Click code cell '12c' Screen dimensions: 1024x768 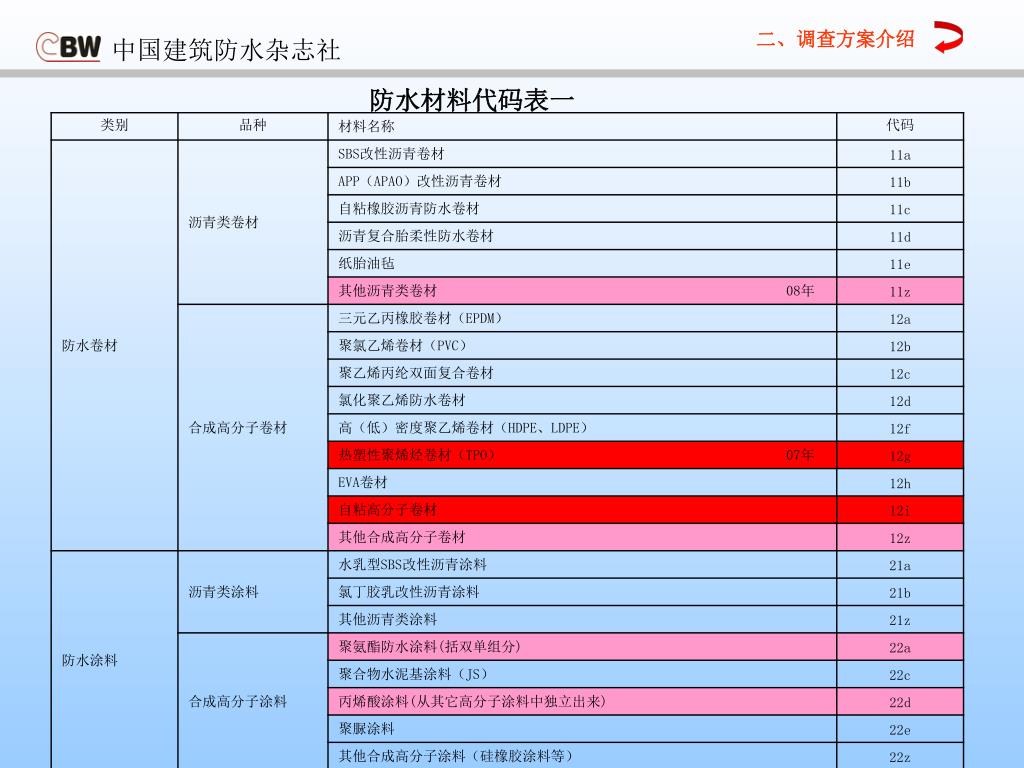click(x=900, y=373)
